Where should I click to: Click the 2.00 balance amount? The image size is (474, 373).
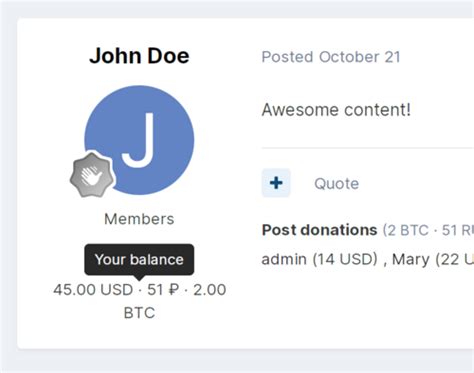point(209,289)
